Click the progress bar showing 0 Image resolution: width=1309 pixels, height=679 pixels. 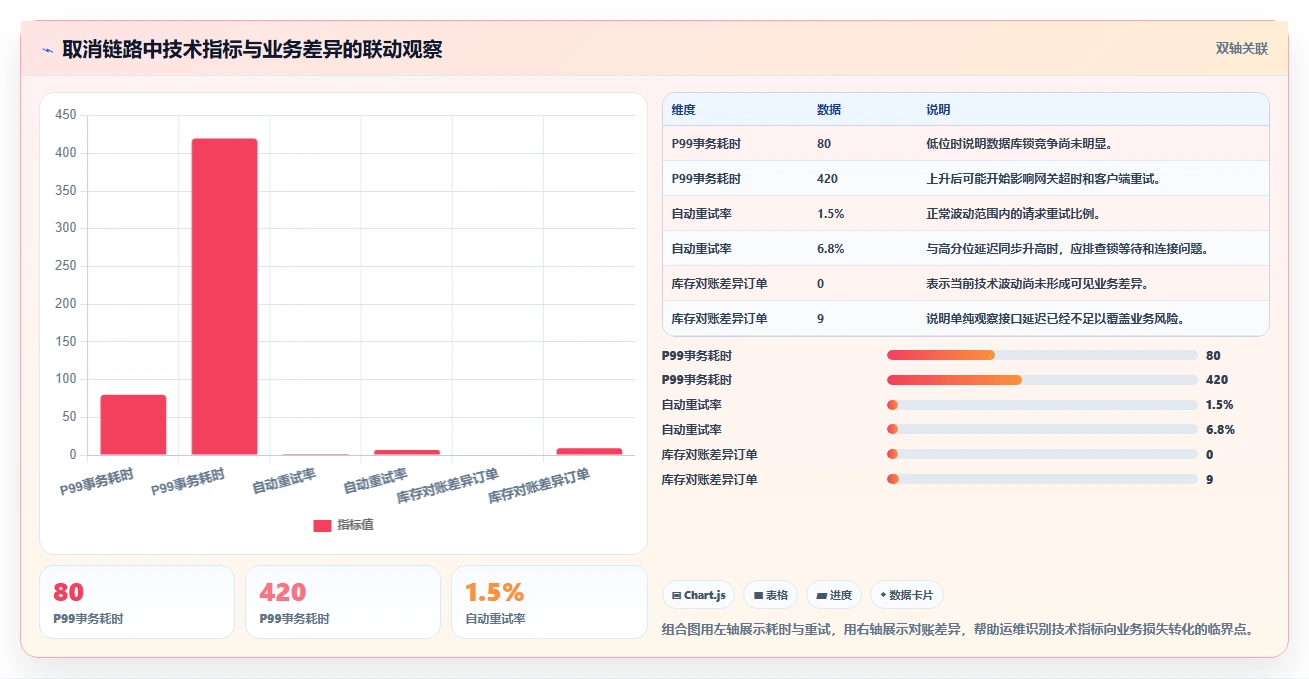click(1042, 454)
